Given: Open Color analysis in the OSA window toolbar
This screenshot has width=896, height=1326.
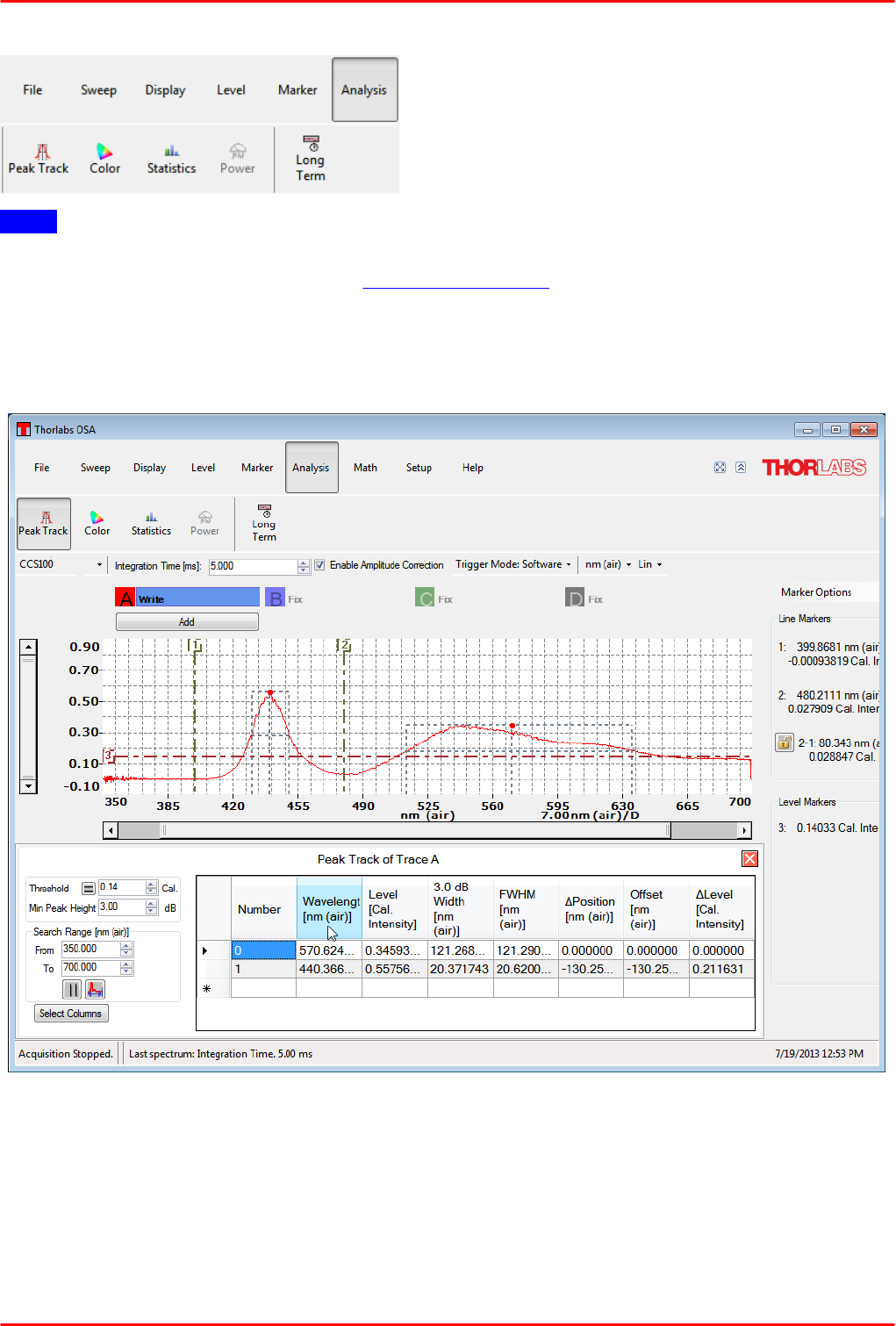Looking at the screenshot, I should (97, 524).
